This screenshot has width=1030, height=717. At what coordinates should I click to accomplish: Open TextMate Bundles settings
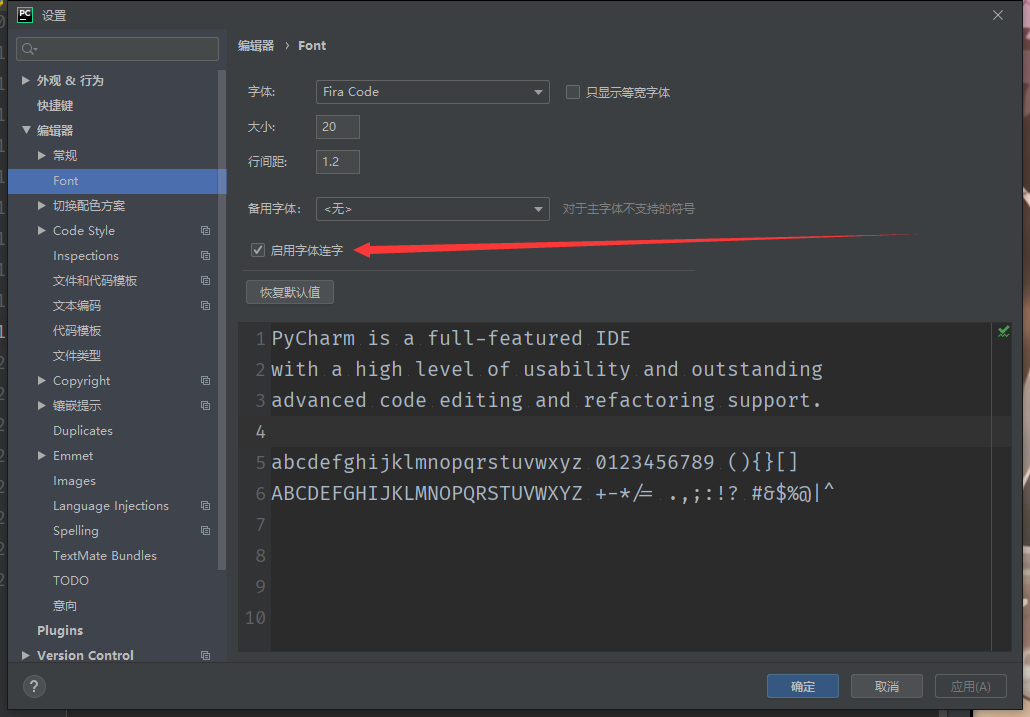pyautogui.click(x=105, y=555)
